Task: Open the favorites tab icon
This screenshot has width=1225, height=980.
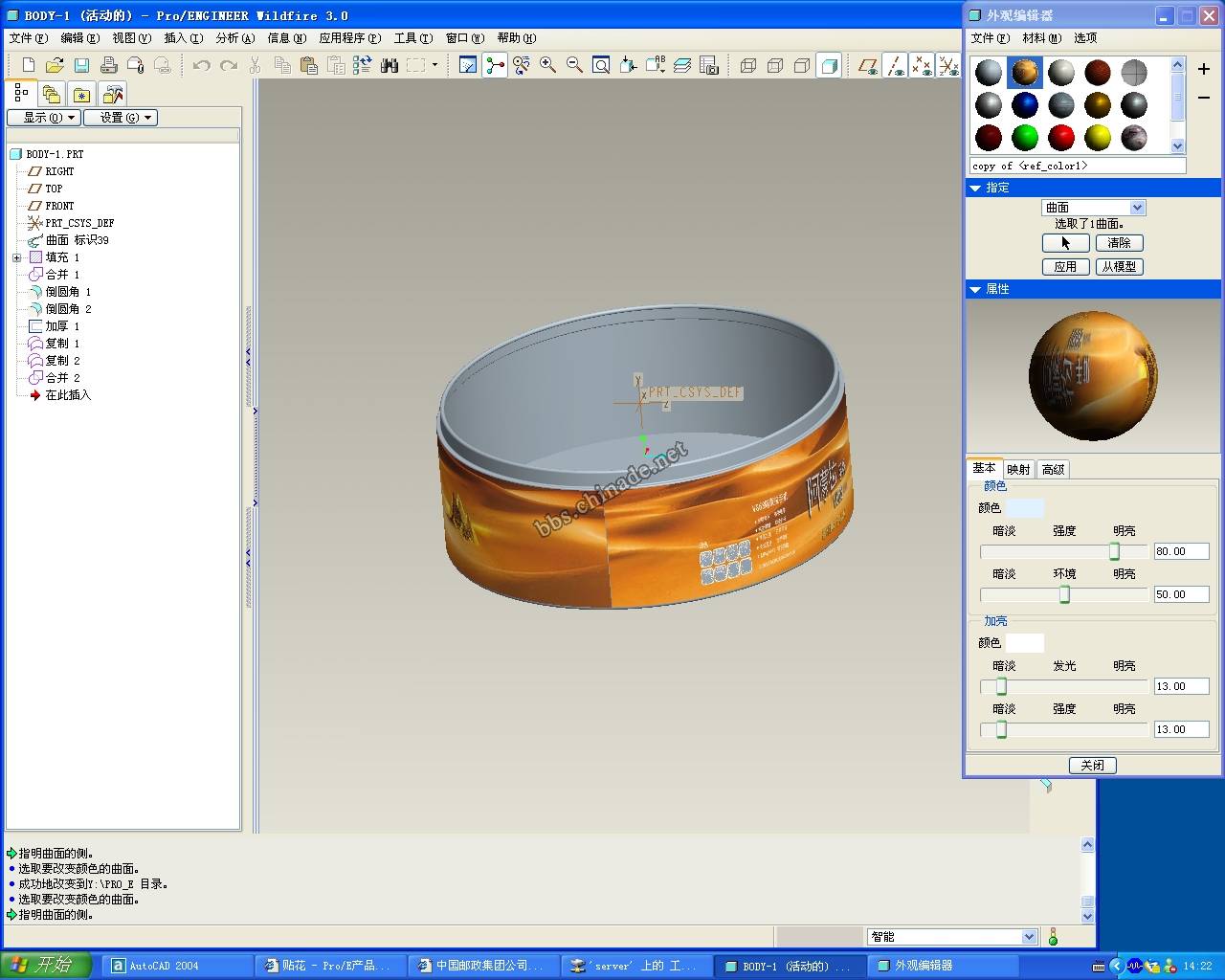Action: tap(82, 95)
